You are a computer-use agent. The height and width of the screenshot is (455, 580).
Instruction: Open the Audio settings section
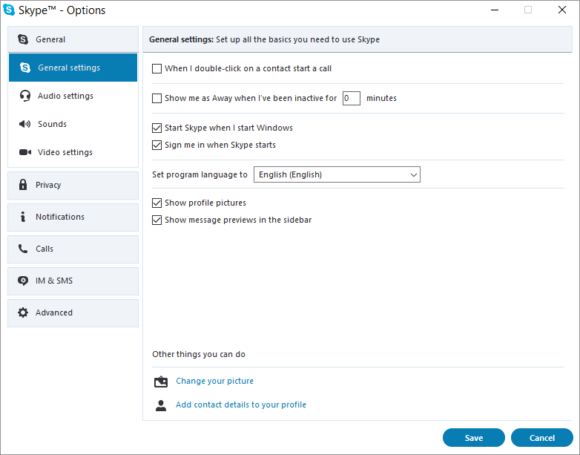click(73, 96)
